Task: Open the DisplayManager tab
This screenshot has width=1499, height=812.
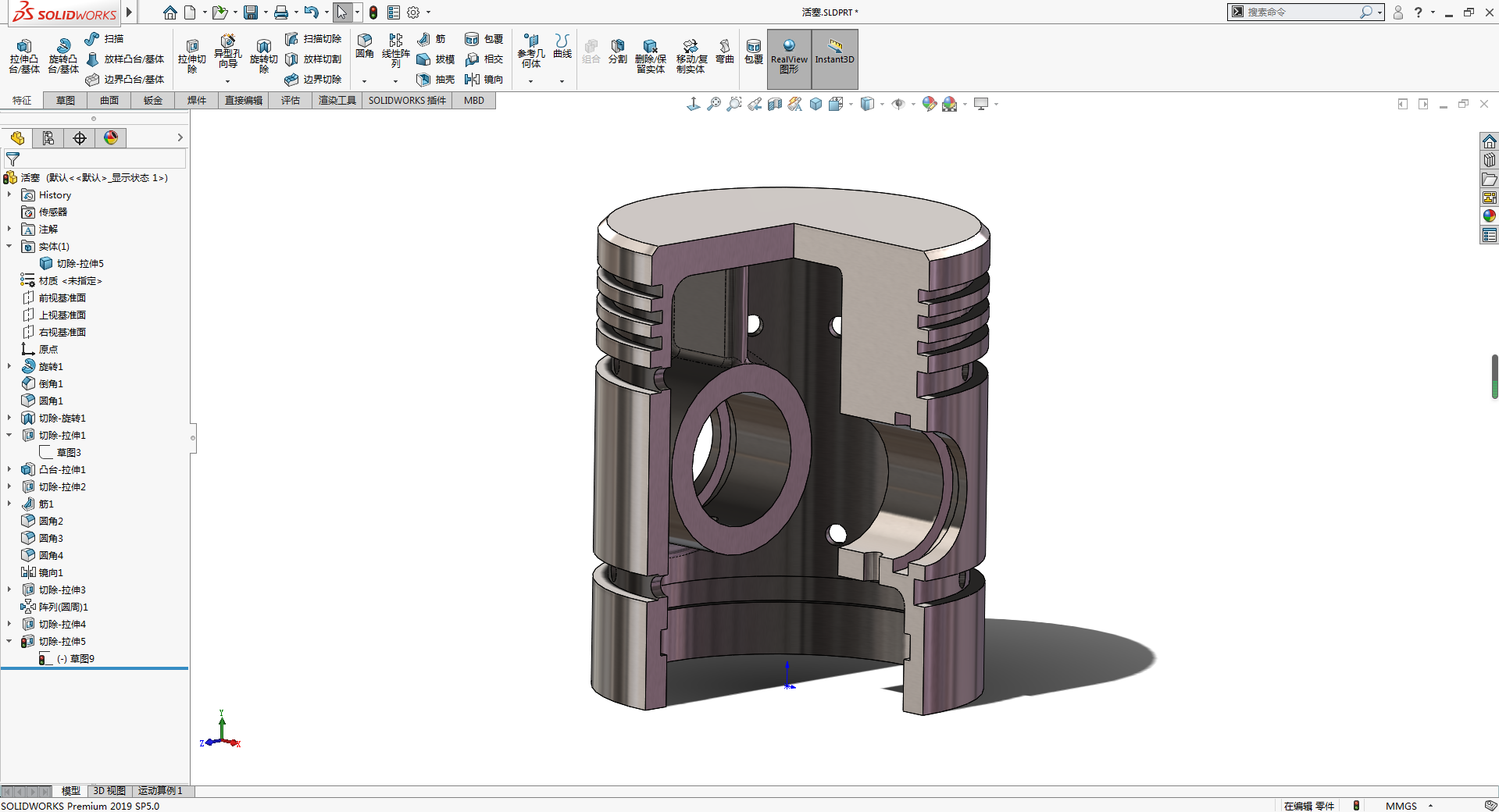Action: [x=111, y=138]
